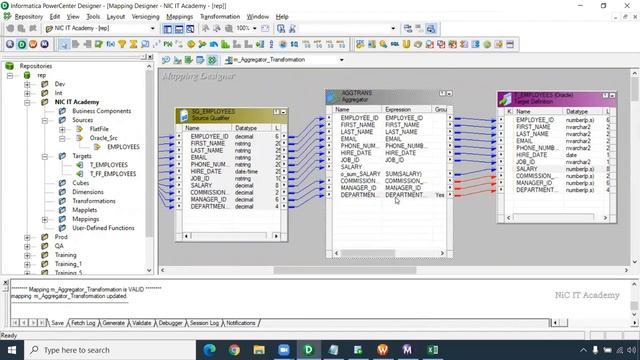This screenshot has width=640, height=360.
Task: Expand the Mappings node
Action: (44, 220)
